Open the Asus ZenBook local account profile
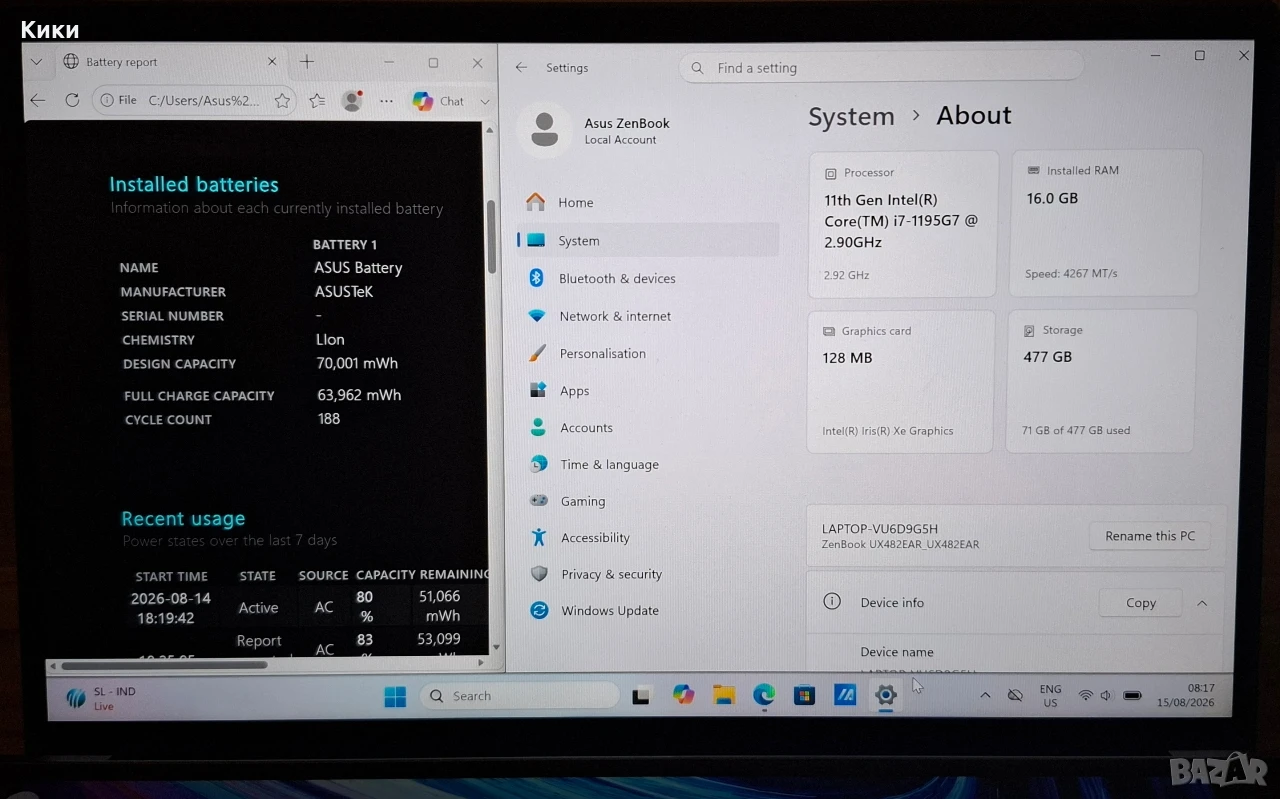The image size is (1280, 799). [595, 130]
